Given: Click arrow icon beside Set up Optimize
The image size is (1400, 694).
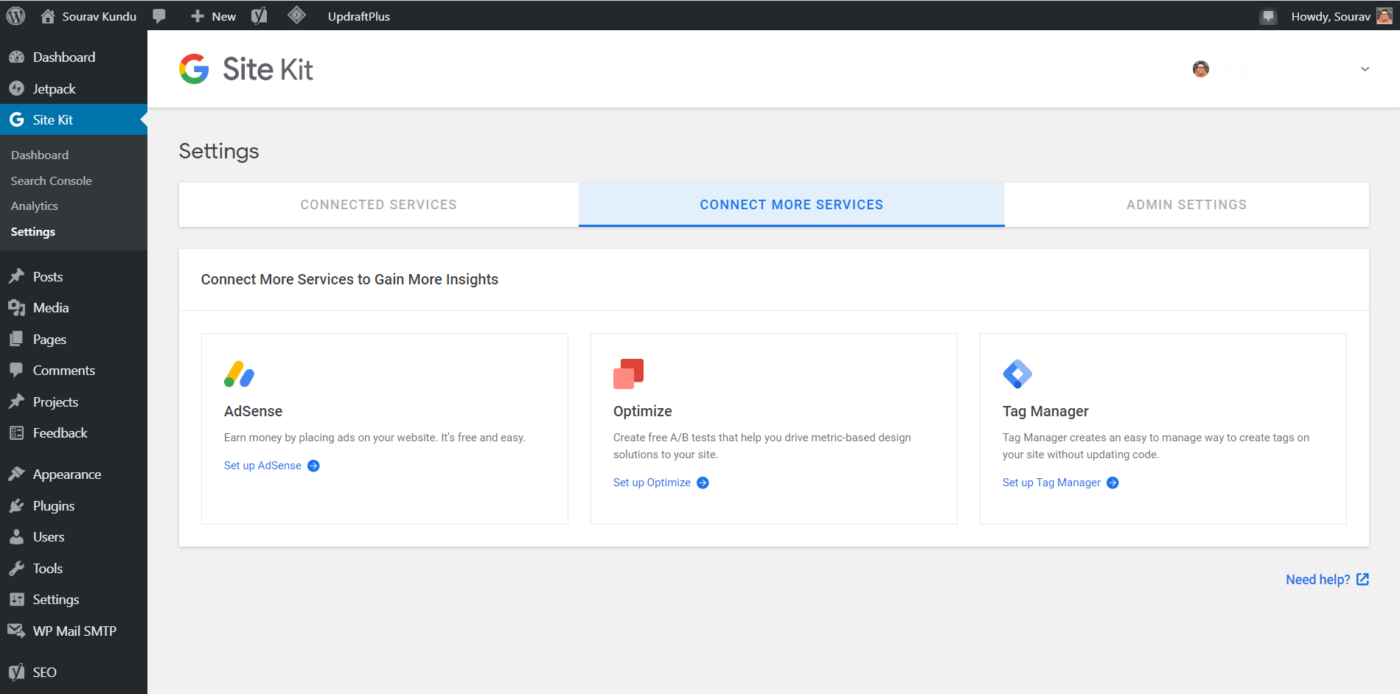Looking at the screenshot, I should tap(702, 483).
